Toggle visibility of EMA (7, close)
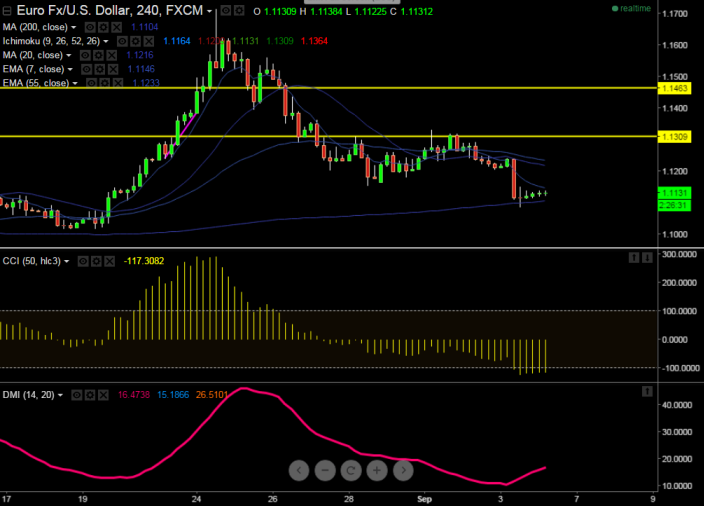 tap(86, 69)
